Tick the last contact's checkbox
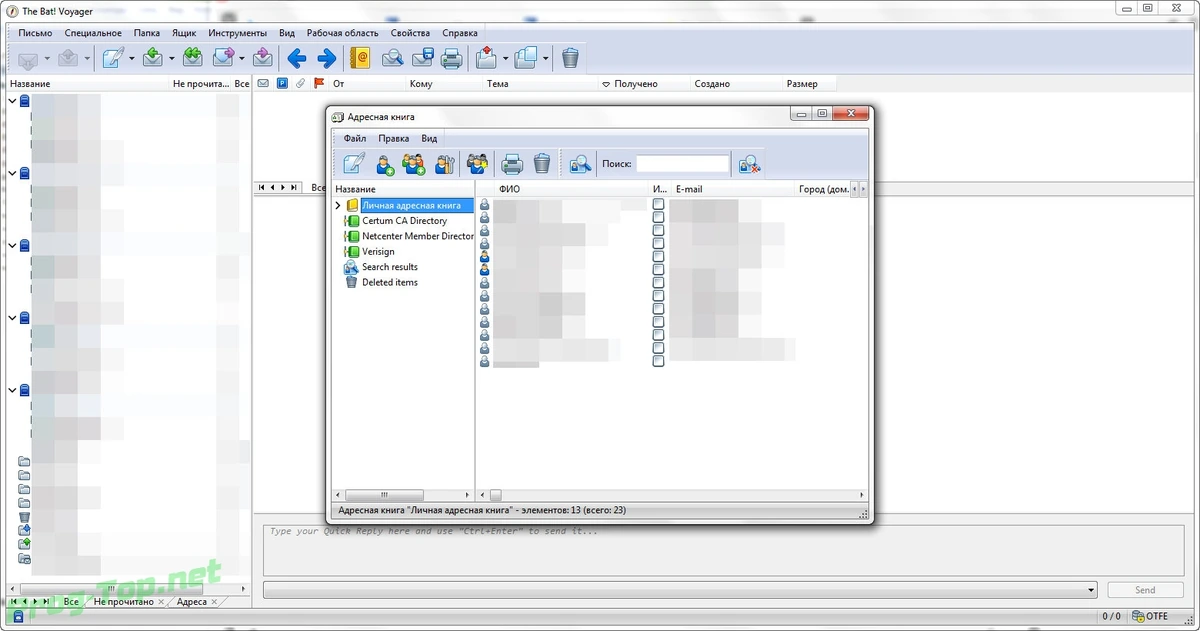The width and height of the screenshot is (1200, 631). (658, 361)
